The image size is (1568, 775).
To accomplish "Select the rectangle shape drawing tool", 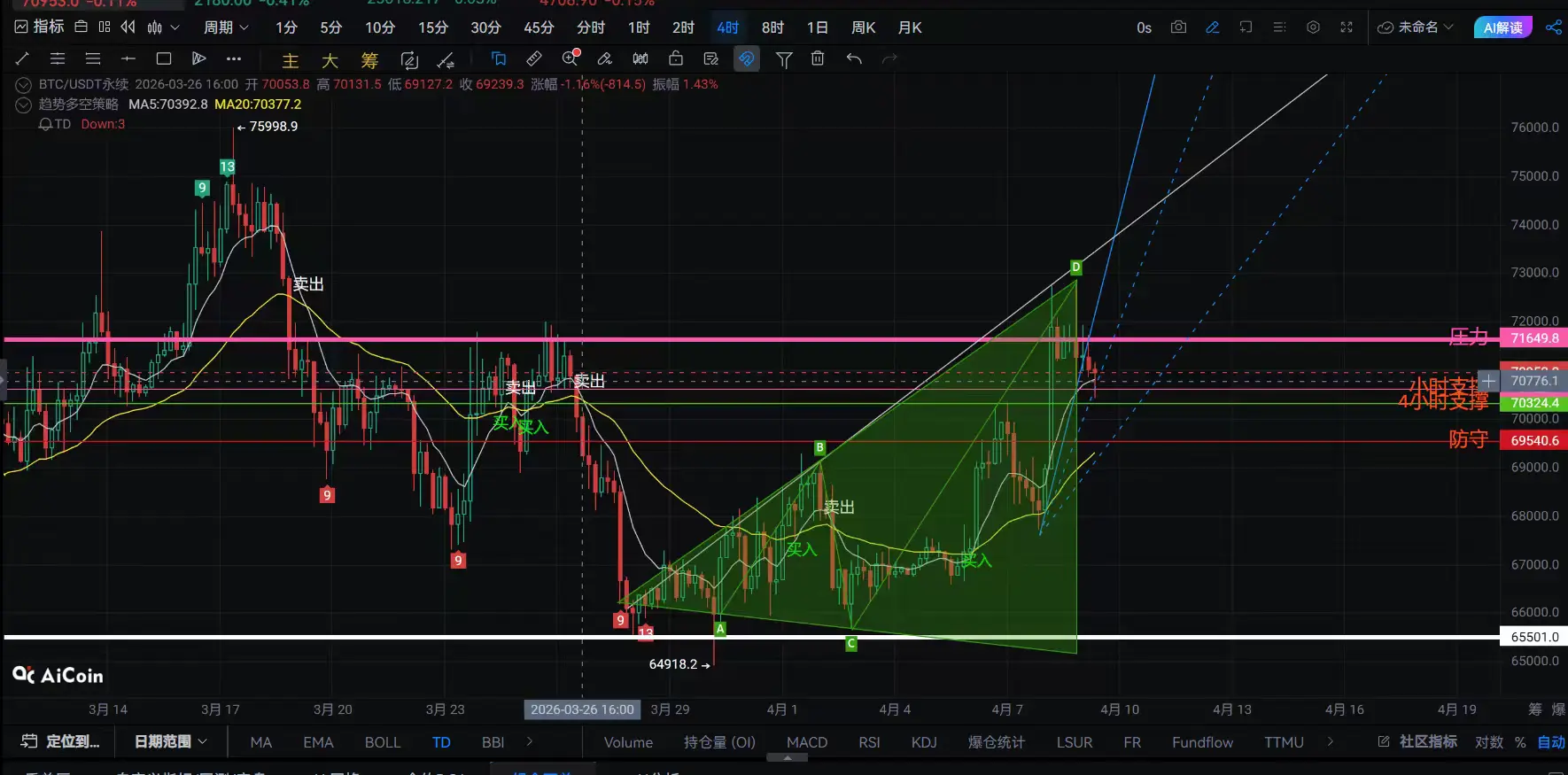I will point(164,58).
